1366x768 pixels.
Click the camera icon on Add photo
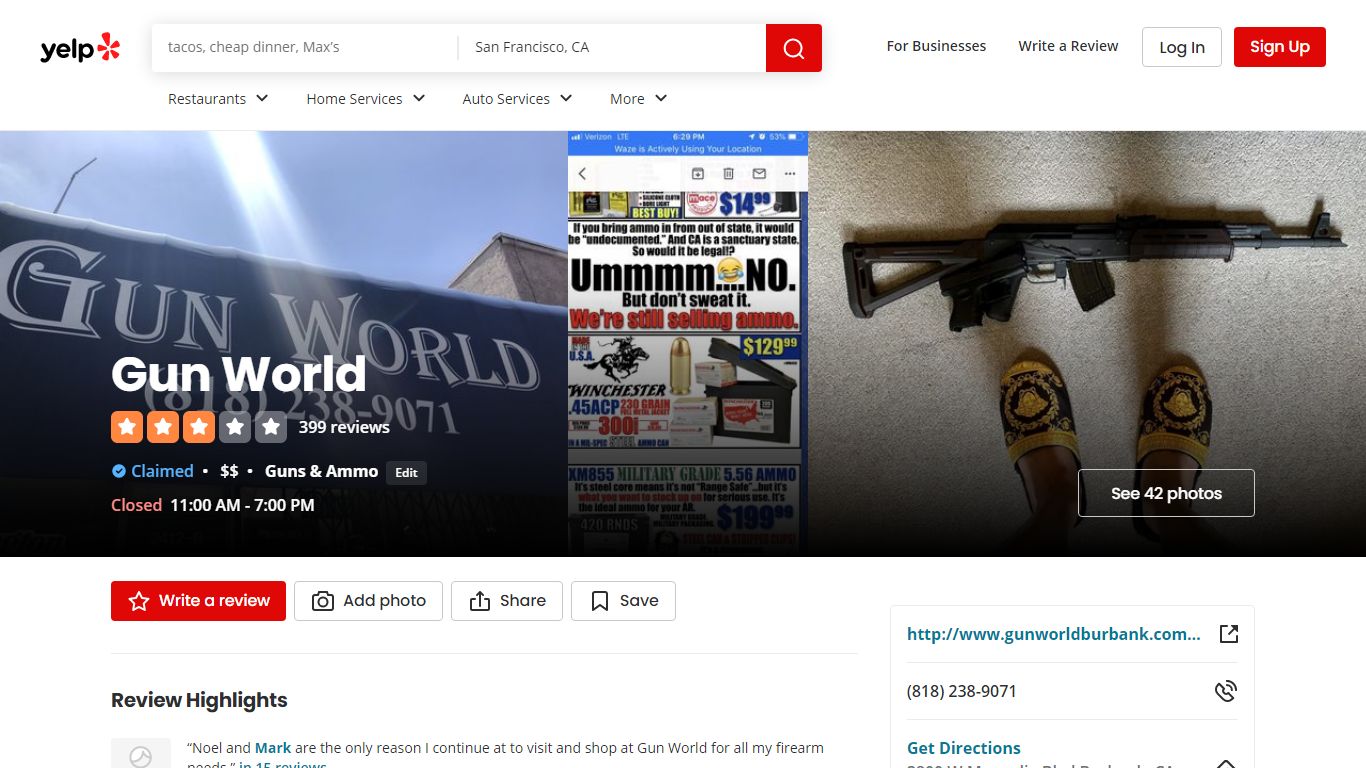click(x=323, y=601)
